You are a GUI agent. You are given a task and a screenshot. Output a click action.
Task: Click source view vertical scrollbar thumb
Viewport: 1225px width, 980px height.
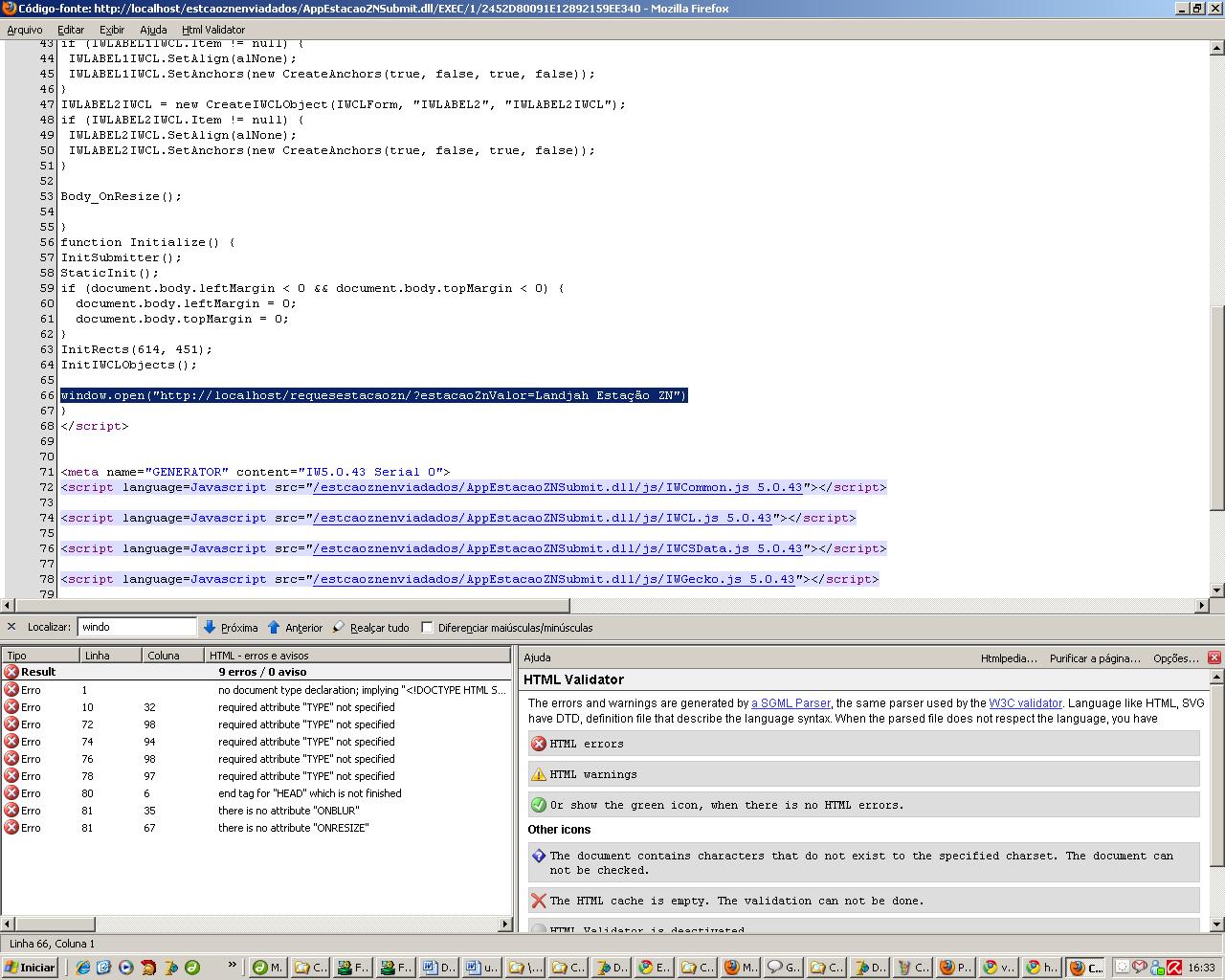pos(1216,409)
